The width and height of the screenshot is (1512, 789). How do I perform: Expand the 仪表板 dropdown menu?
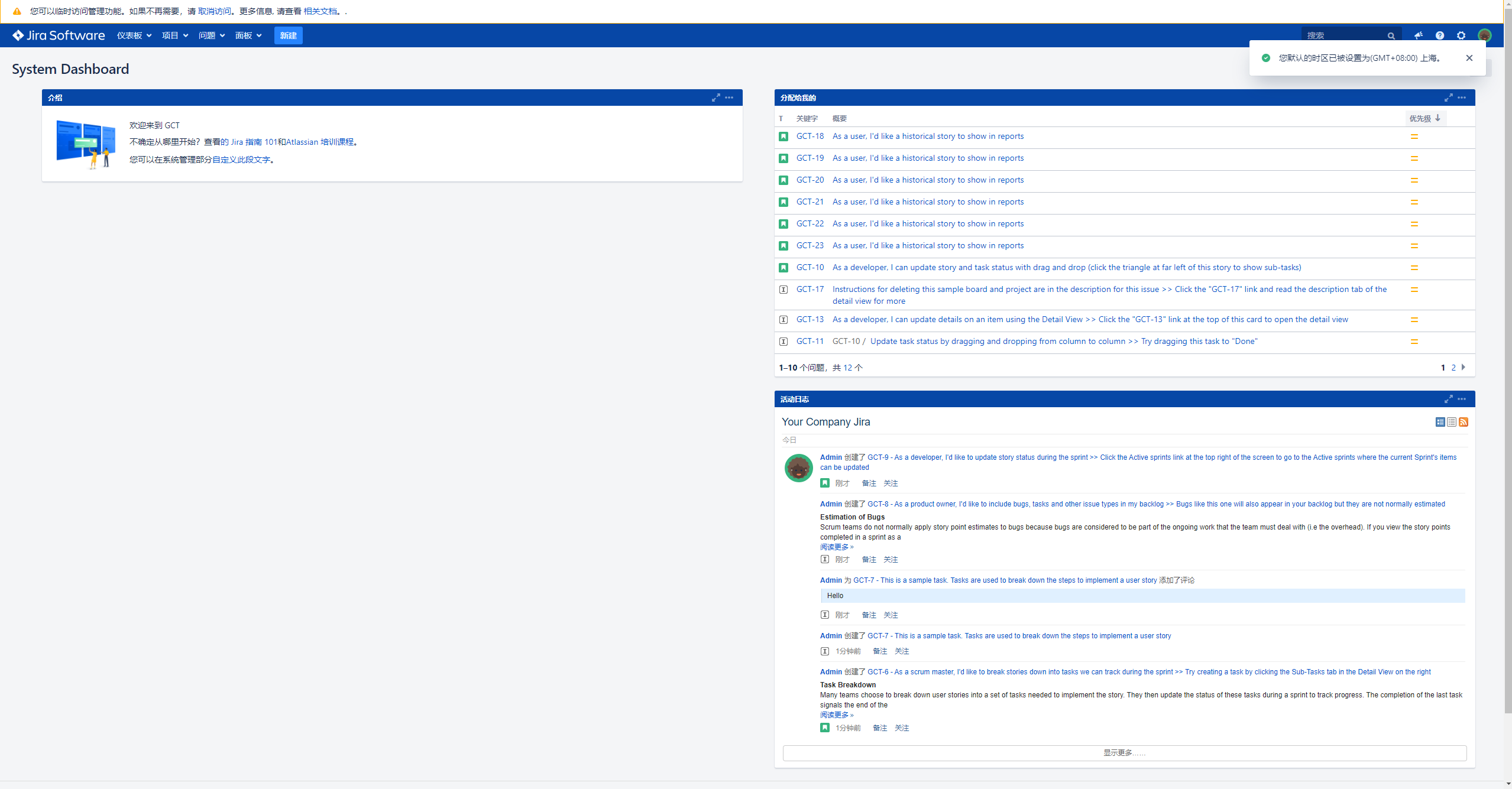[134, 35]
